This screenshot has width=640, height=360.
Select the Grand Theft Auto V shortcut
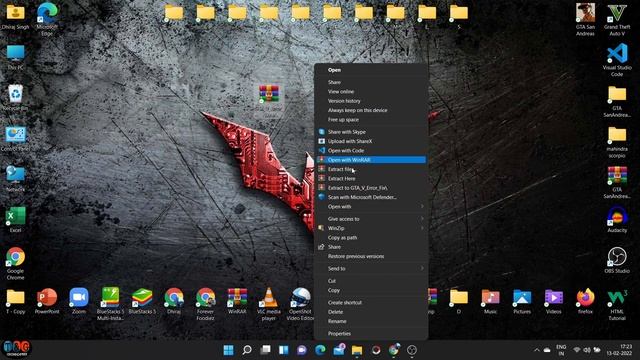tap(617, 19)
